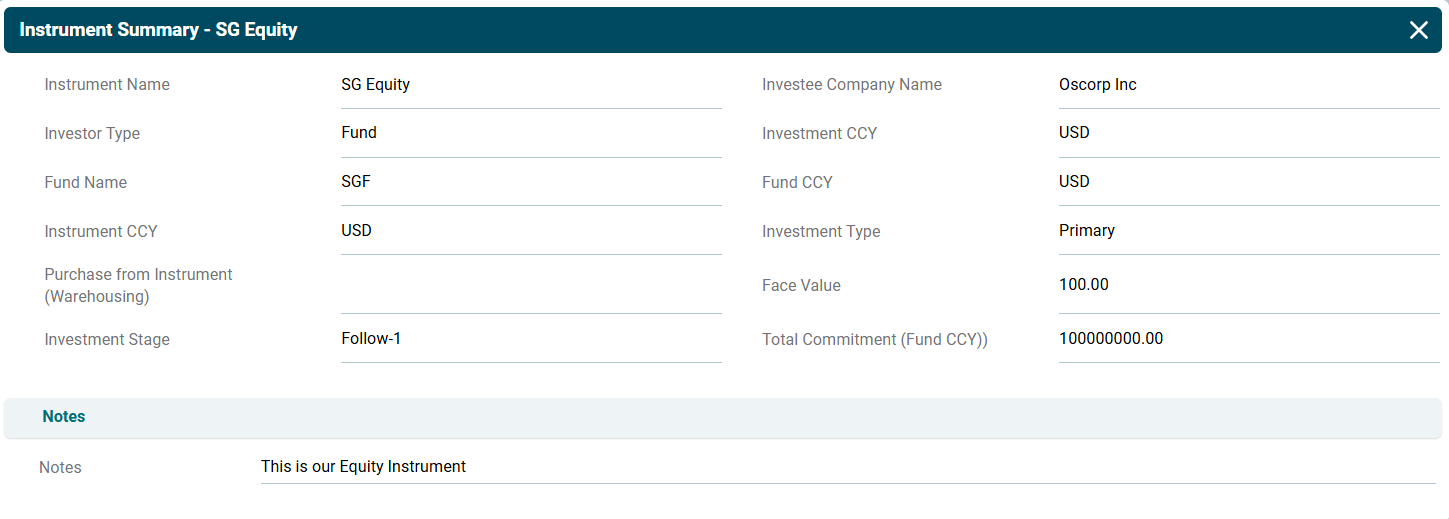The width and height of the screenshot is (1449, 519).
Task: Select the Investment Type value Primary
Action: [x=1086, y=231]
